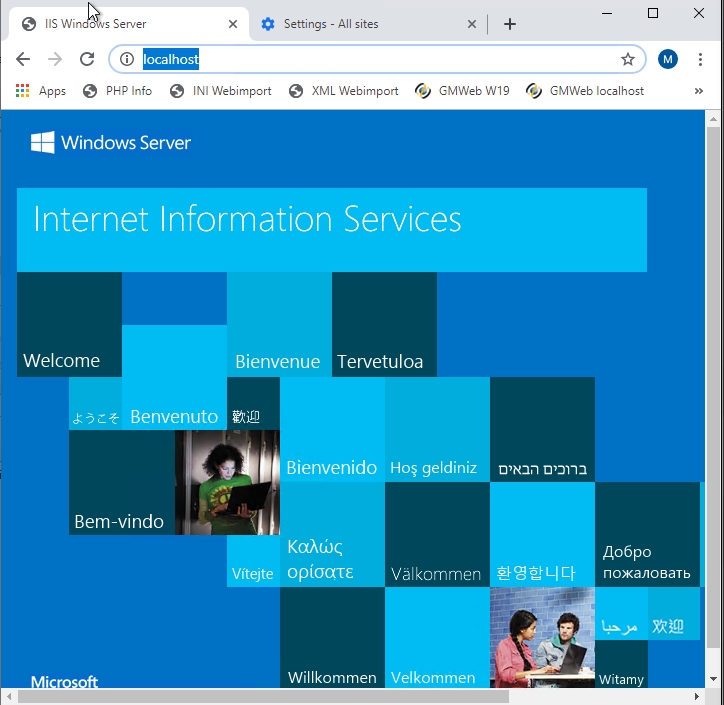Open the PHP Info bookmark
This screenshot has height=705, width=724.
click(118, 91)
